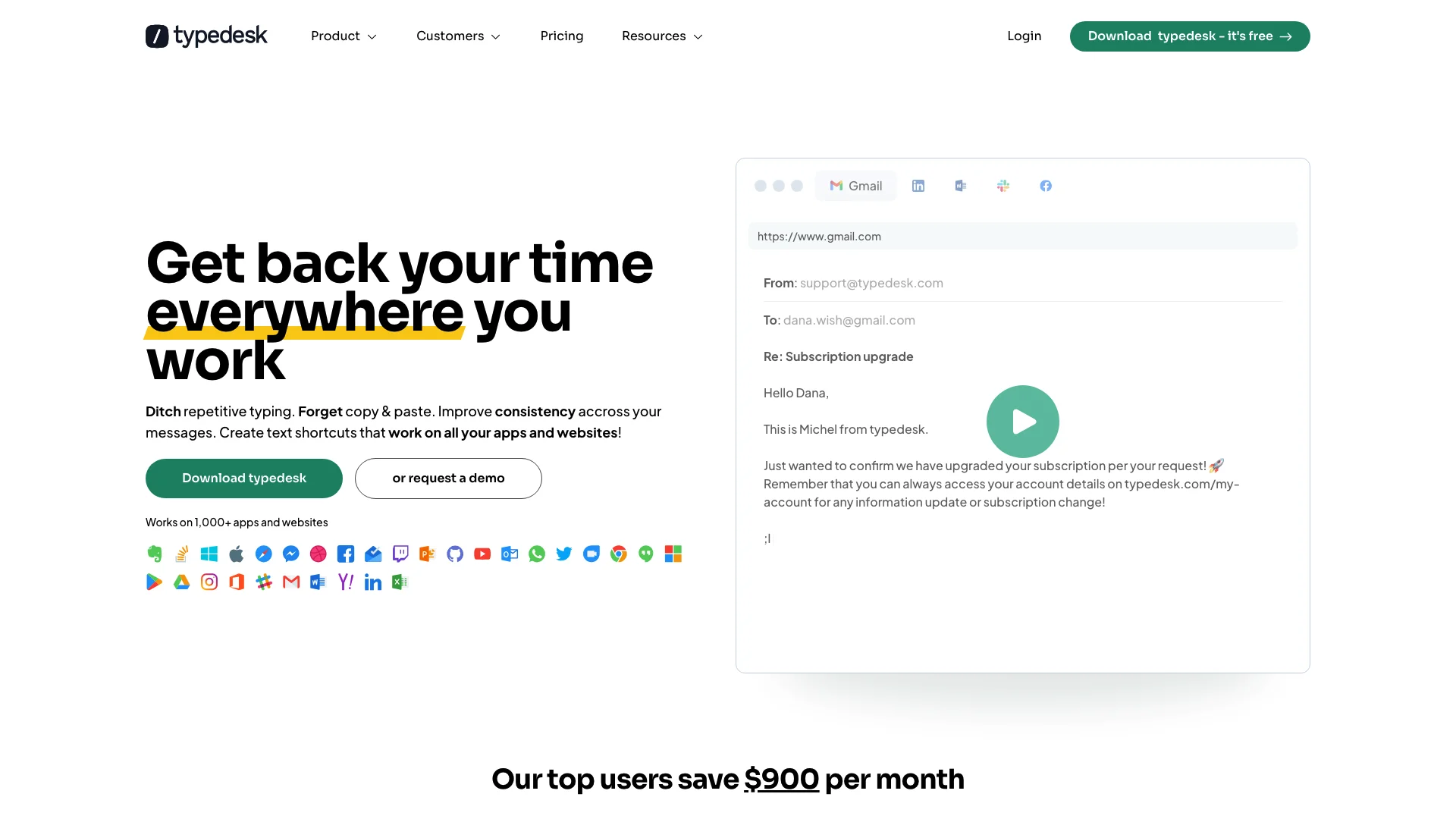
Task: Expand the Resources dropdown menu
Action: click(663, 36)
